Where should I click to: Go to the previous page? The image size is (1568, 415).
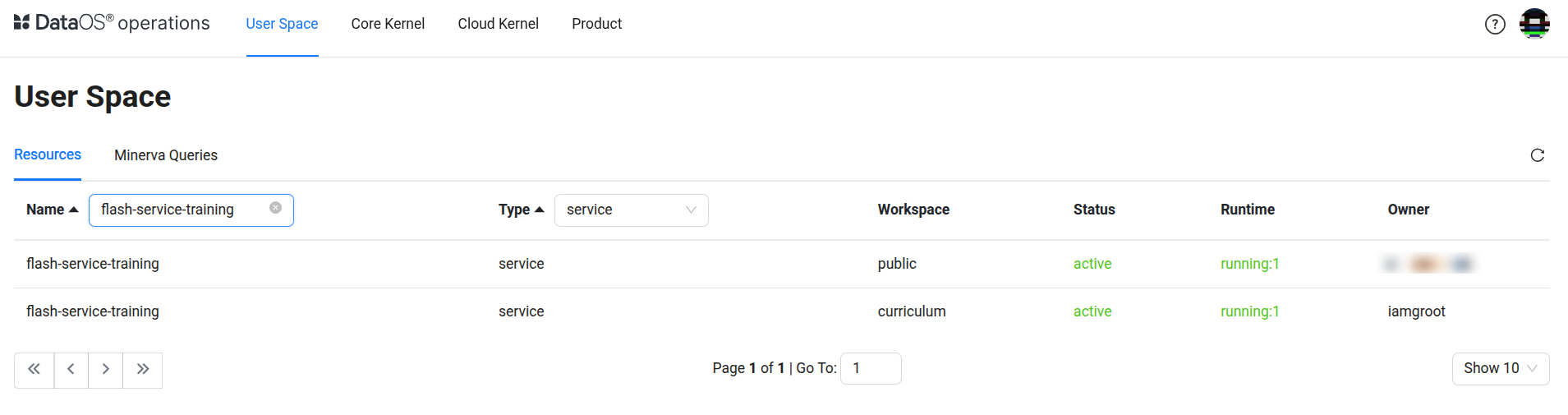tap(71, 369)
